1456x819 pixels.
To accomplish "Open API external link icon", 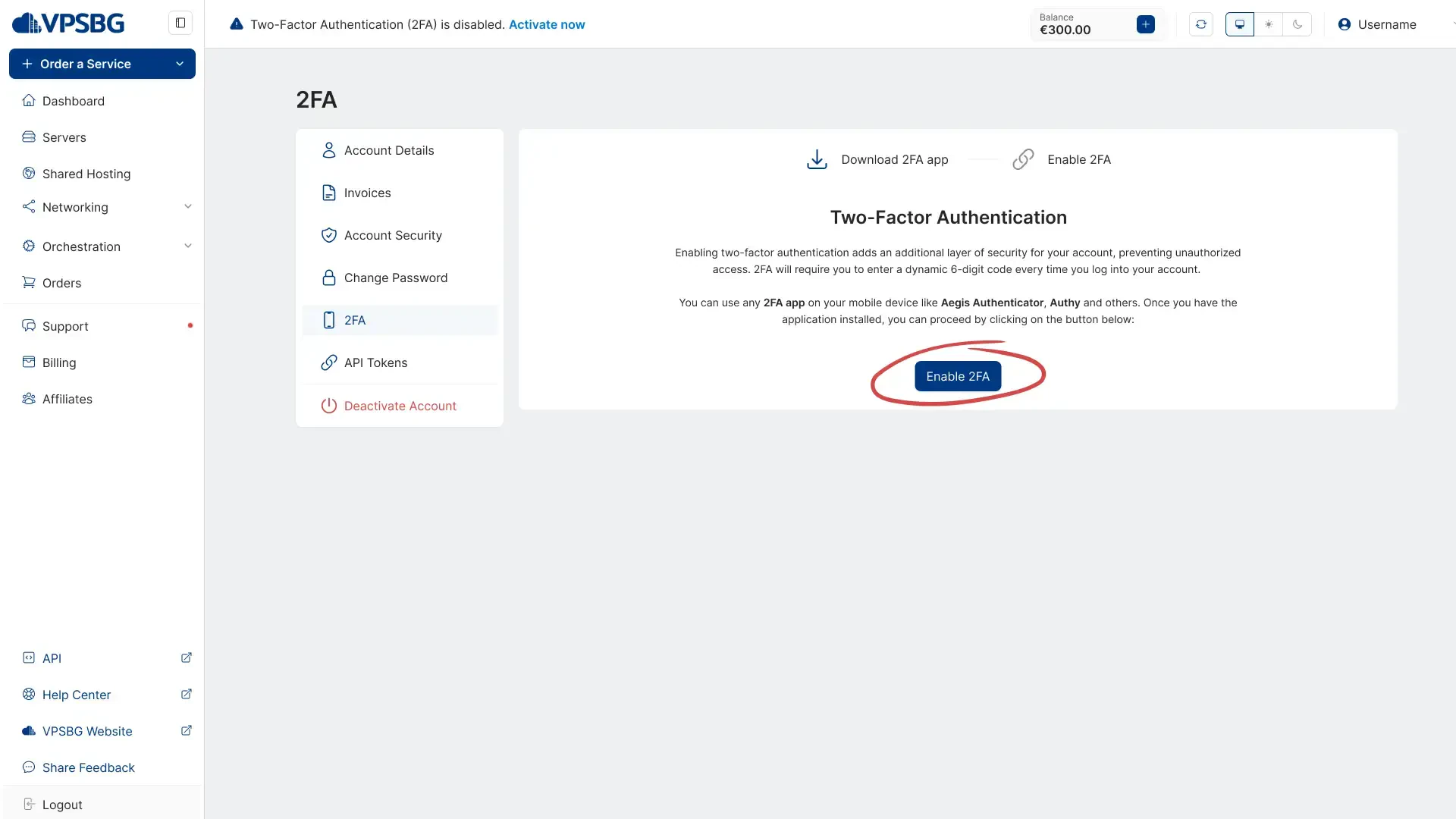I will tap(186, 658).
